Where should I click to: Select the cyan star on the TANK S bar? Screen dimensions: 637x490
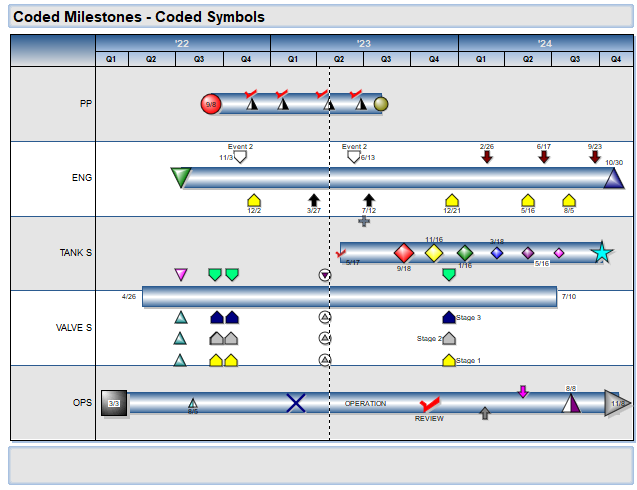point(601,253)
